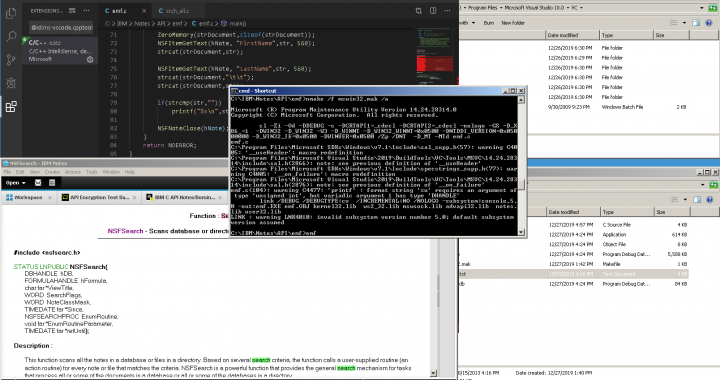Viewport: 720px width, 380px height.
Task: Change view icon in lower Explorer toolbar
Action: coord(675,200)
